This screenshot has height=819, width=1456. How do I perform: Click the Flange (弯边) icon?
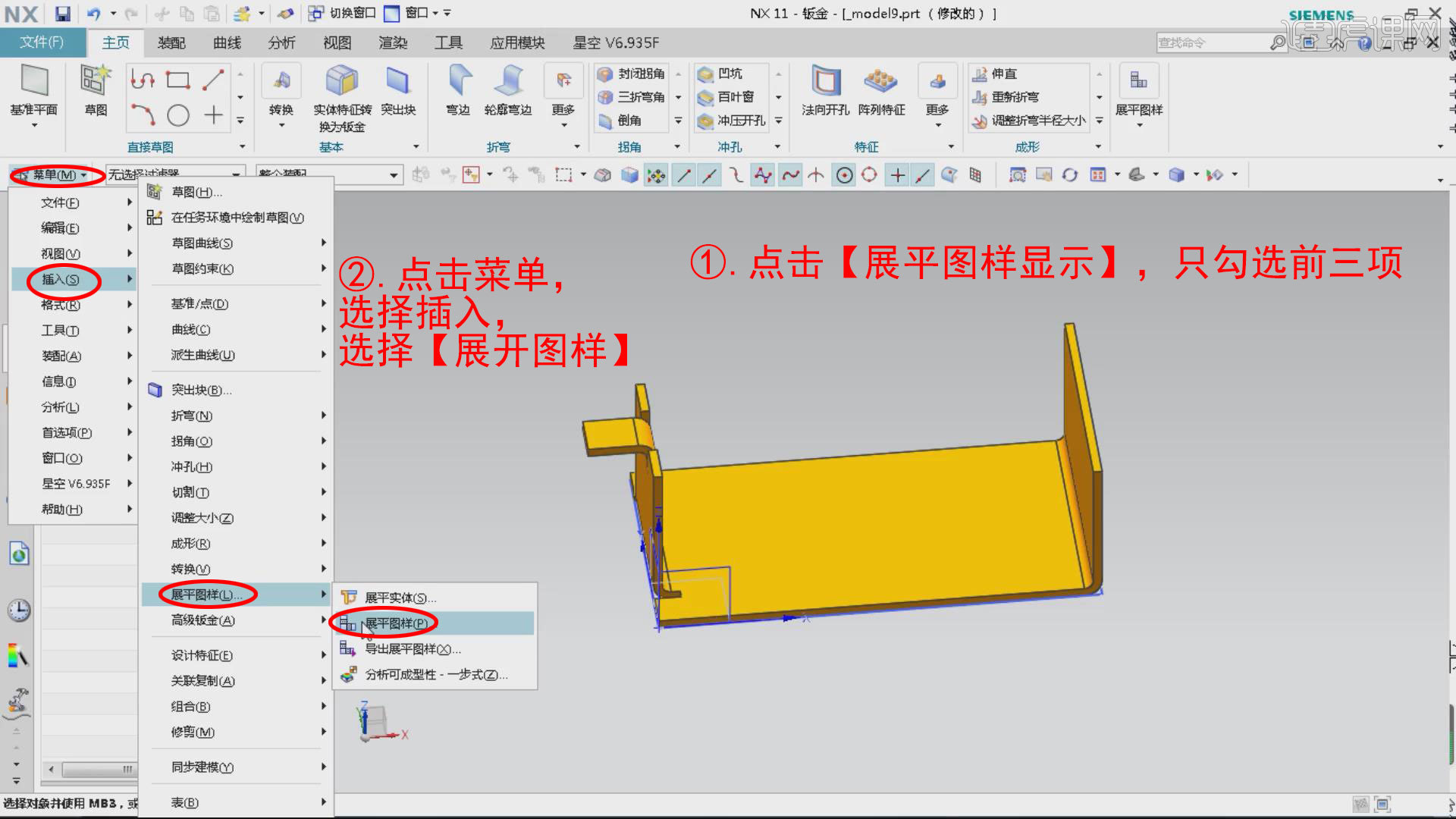coord(458,81)
